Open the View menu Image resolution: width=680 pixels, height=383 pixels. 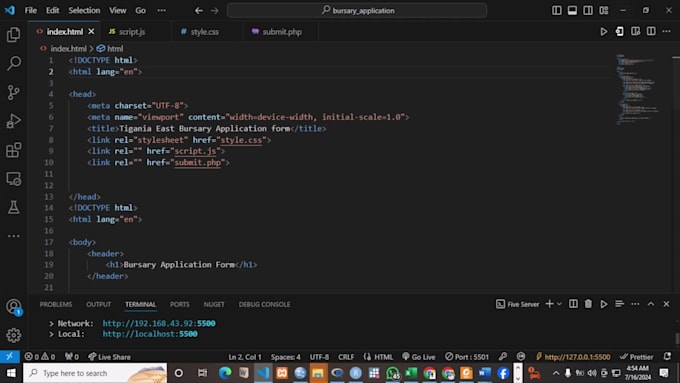pyautogui.click(x=118, y=10)
